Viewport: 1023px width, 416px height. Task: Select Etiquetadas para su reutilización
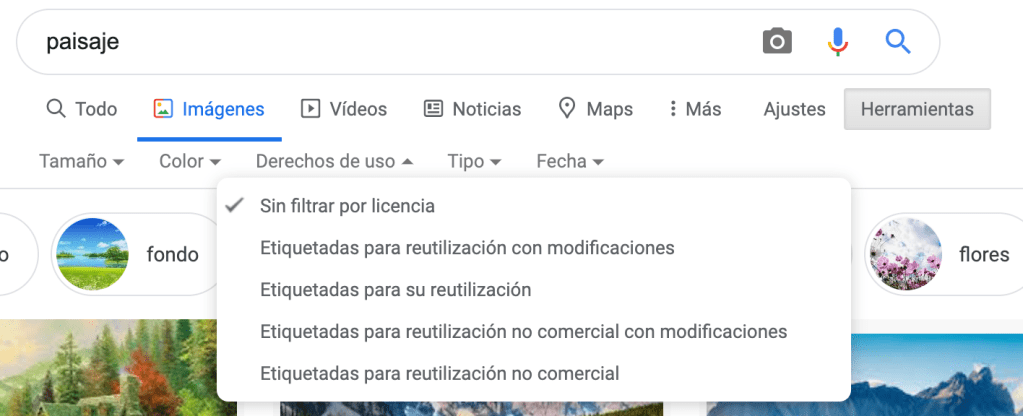395,290
